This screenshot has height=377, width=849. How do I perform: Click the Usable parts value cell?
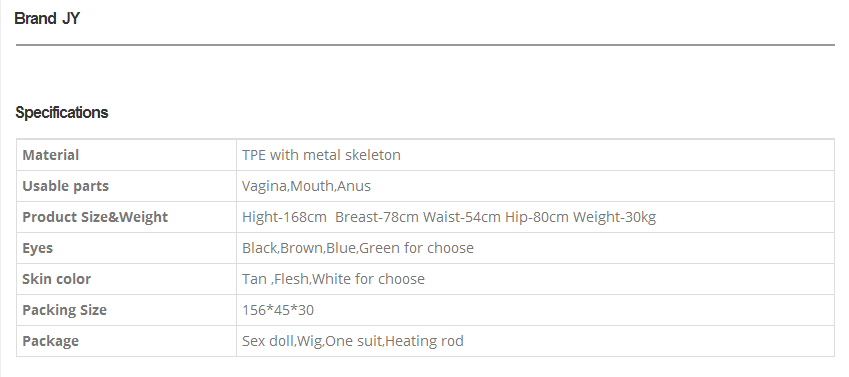pos(535,186)
